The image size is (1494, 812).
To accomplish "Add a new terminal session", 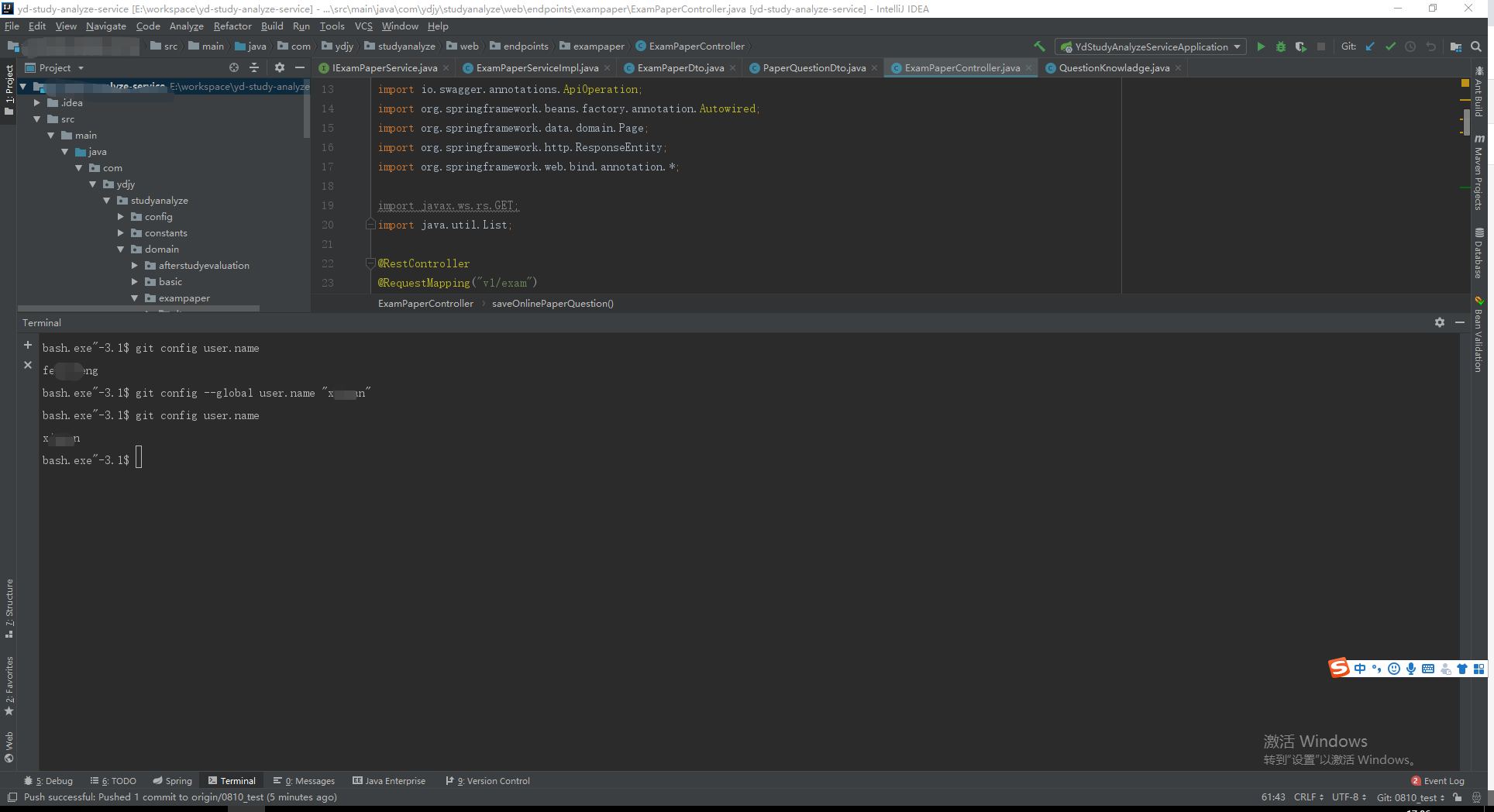I will coord(28,345).
